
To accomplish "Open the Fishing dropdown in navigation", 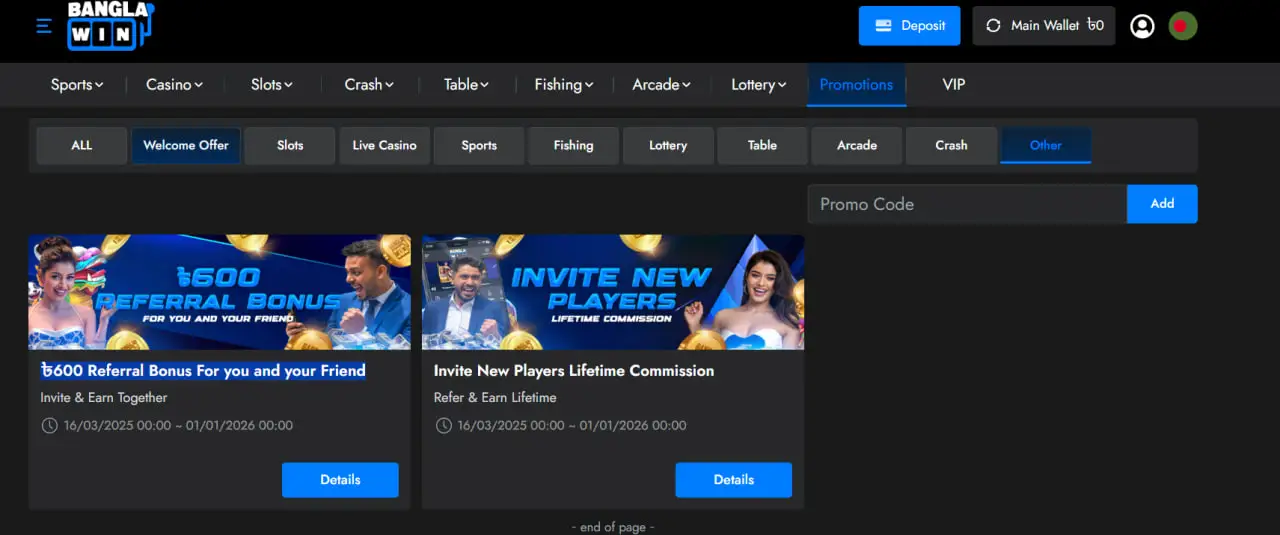I will 564,85.
